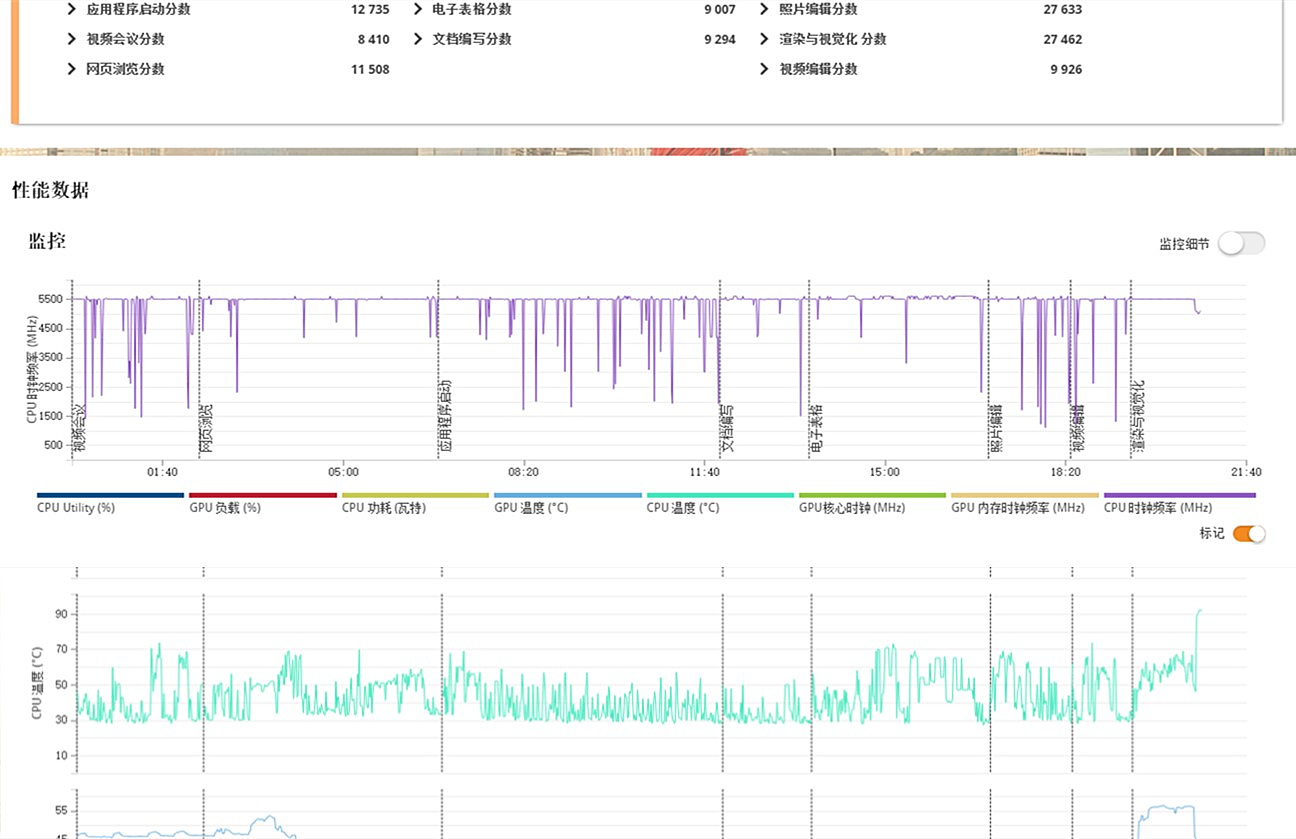Enable the 监控细节 toggle switch

coord(1241,243)
